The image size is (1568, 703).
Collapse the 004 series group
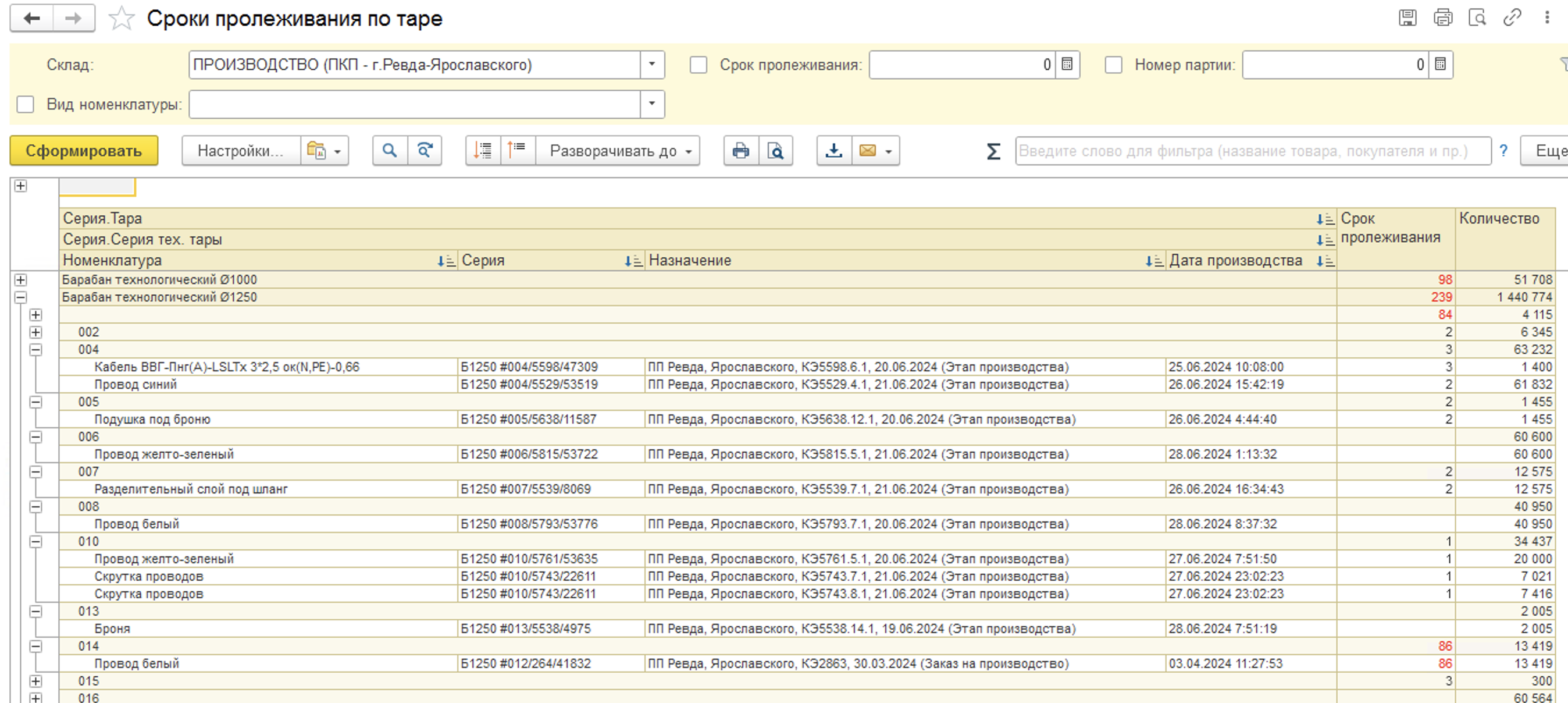pyautogui.click(x=36, y=350)
